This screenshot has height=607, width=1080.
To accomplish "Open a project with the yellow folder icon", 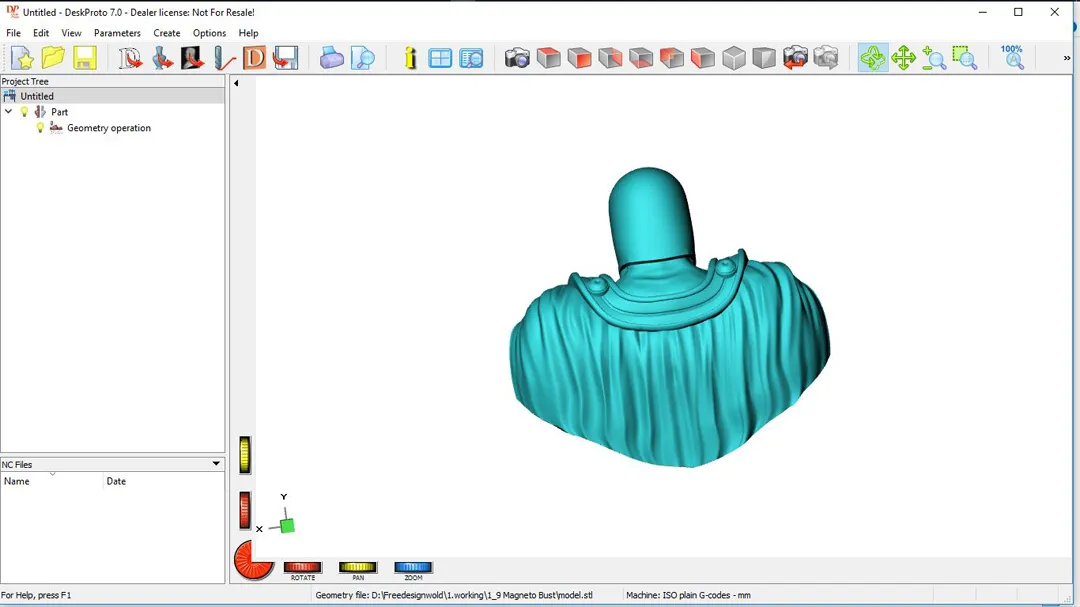I will point(53,58).
